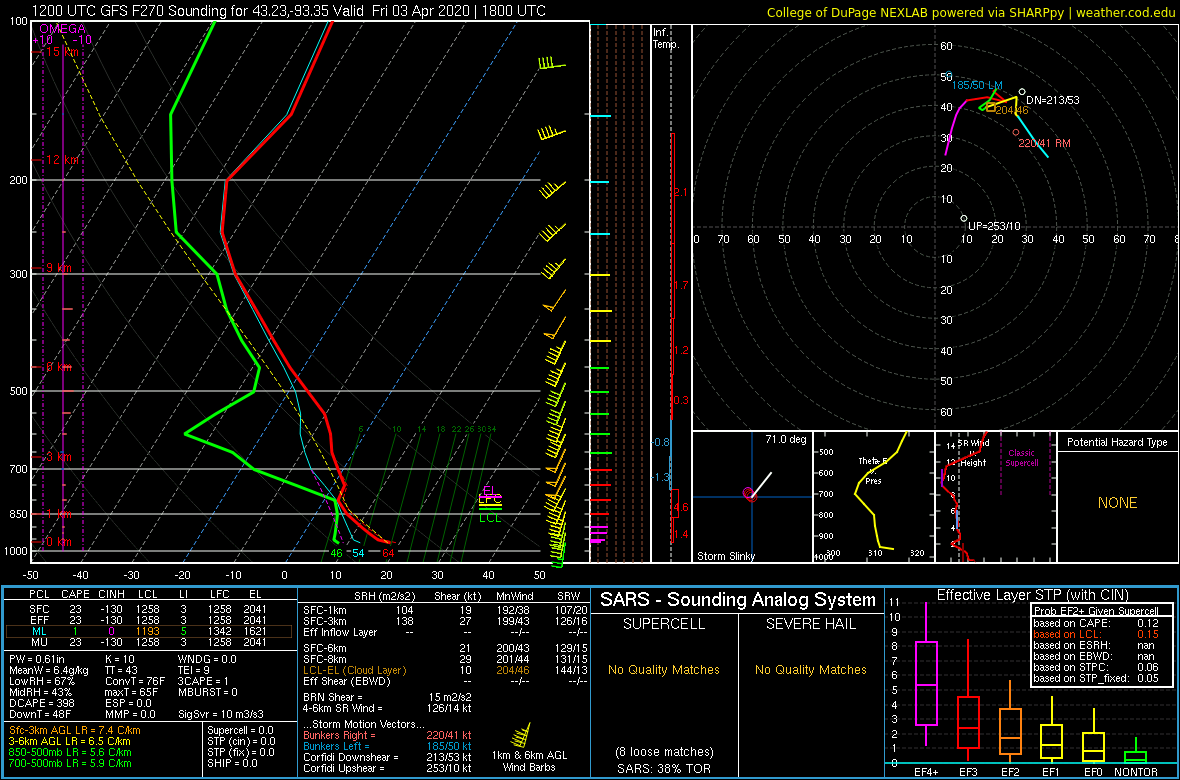Click the NONE hazard type text

1118,503
